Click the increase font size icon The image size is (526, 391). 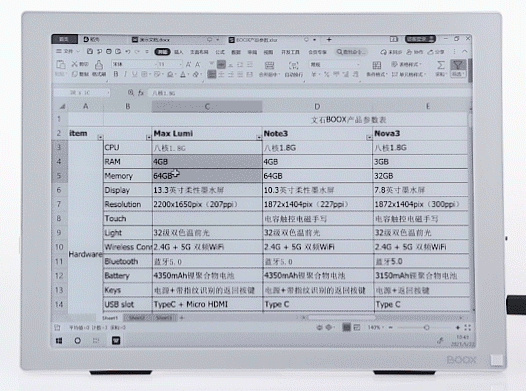[189, 64]
